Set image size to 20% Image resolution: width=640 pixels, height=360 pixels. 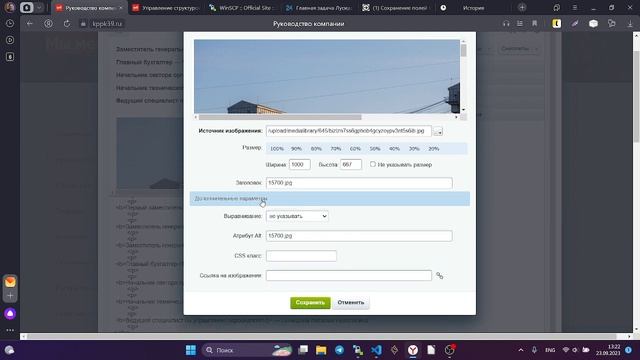(x=433, y=149)
